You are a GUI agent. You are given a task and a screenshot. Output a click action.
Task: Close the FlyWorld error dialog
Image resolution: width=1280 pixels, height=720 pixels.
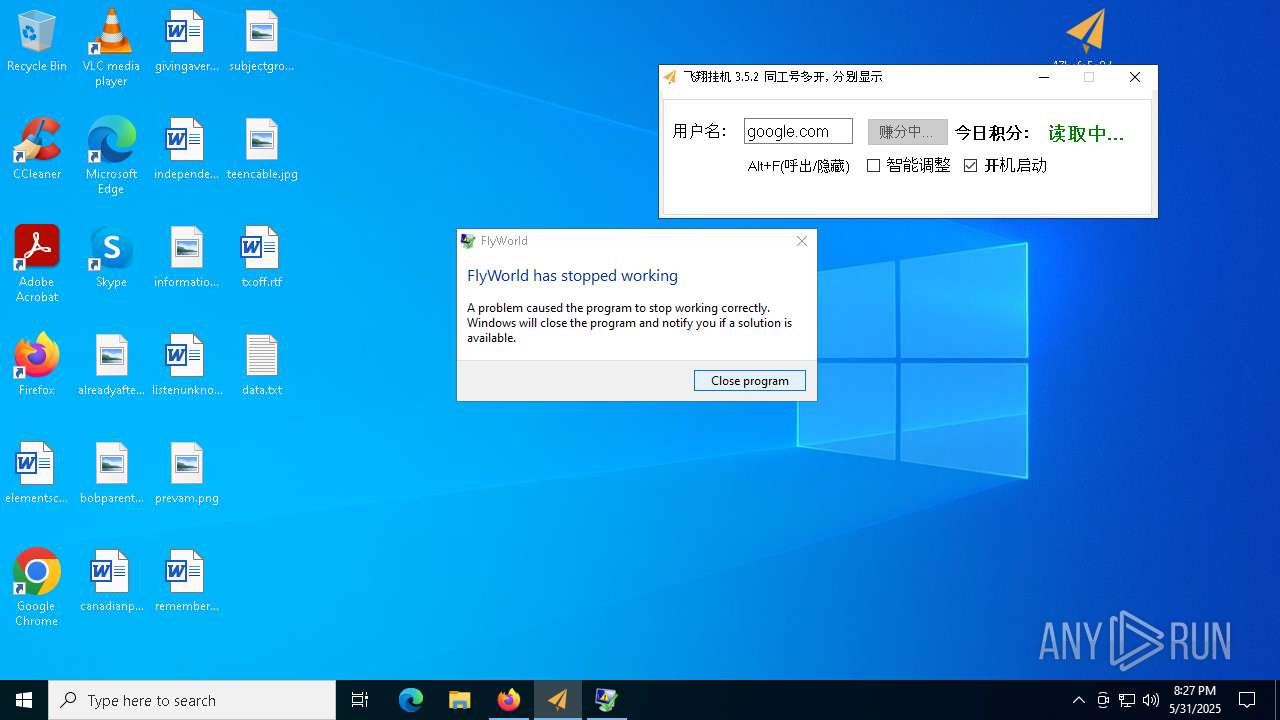[x=801, y=241]
